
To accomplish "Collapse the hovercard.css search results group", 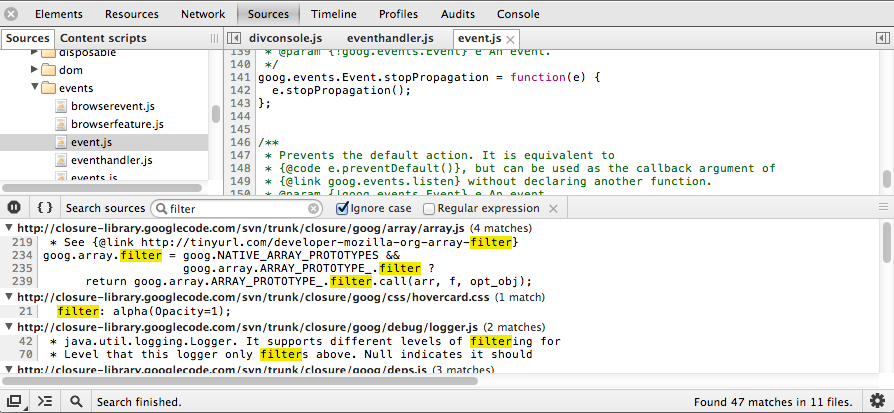I will [x=8, y=298].
